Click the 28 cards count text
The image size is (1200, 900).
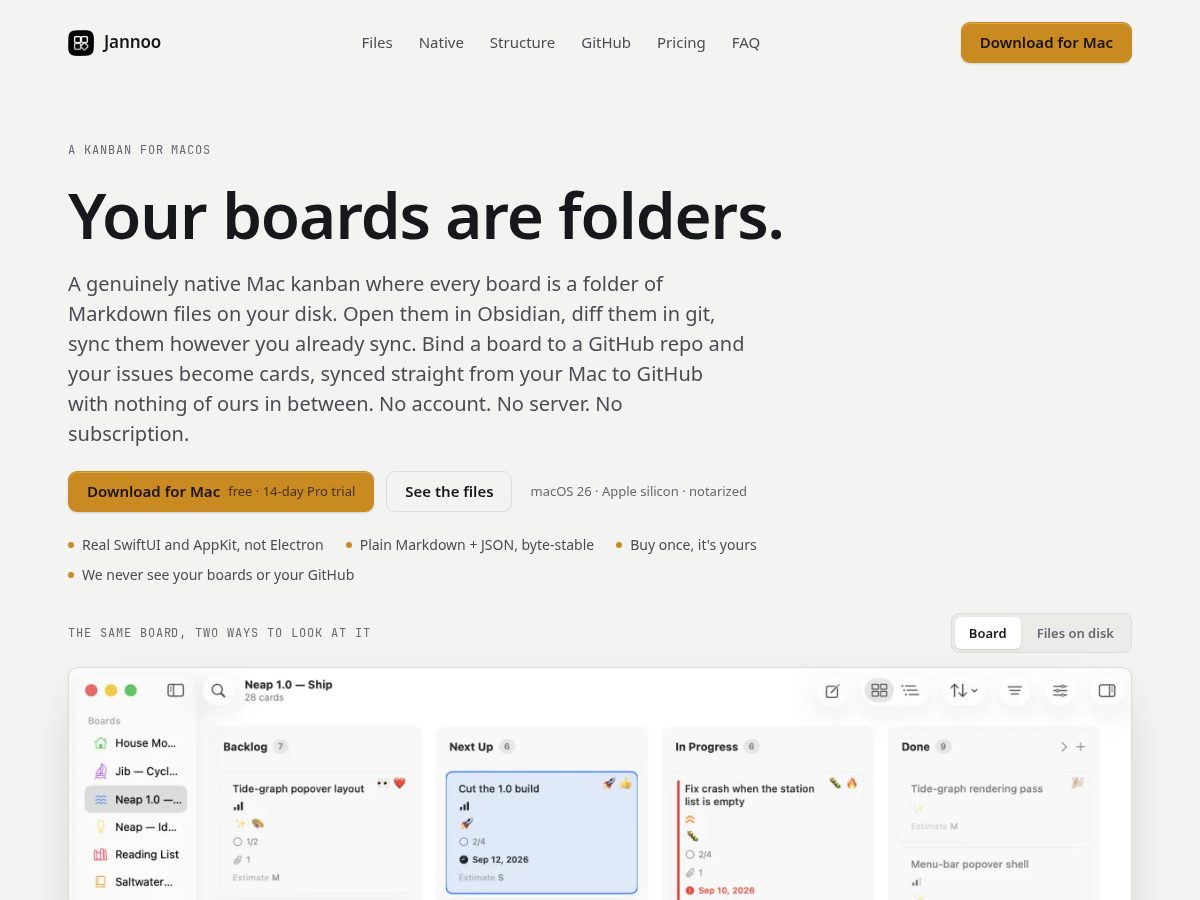[x=264, y=698]
